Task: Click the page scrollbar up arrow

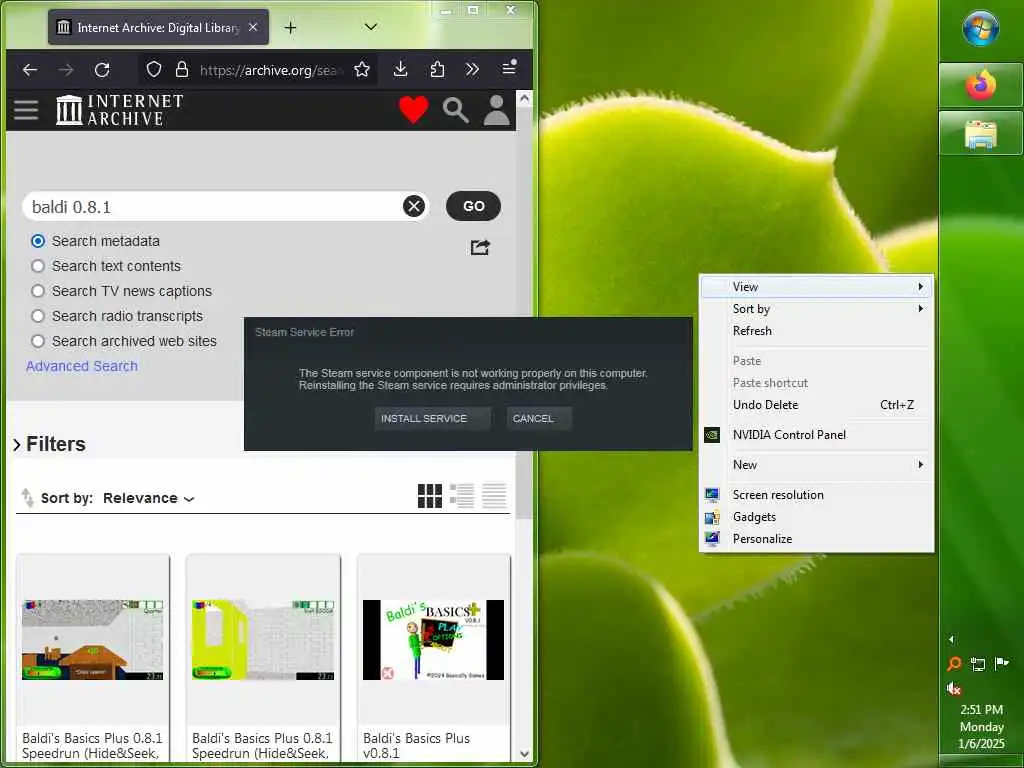Action: coord(524,99)
